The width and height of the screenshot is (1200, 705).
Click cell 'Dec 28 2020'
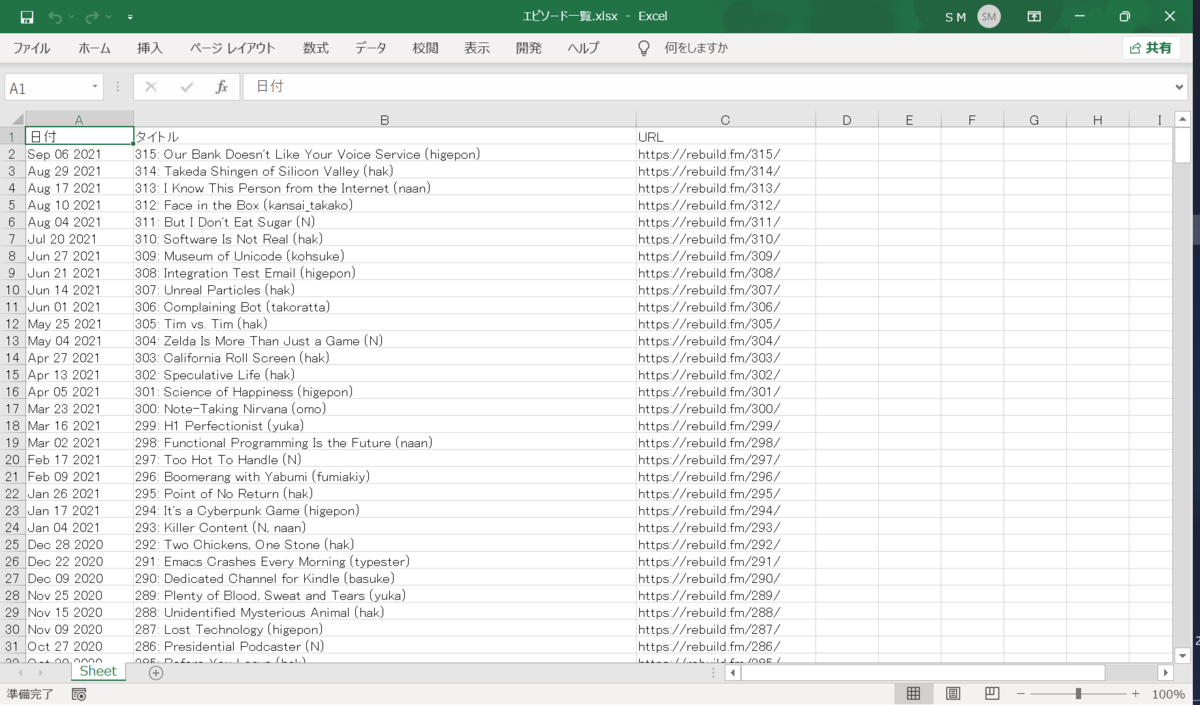point(79,545)
